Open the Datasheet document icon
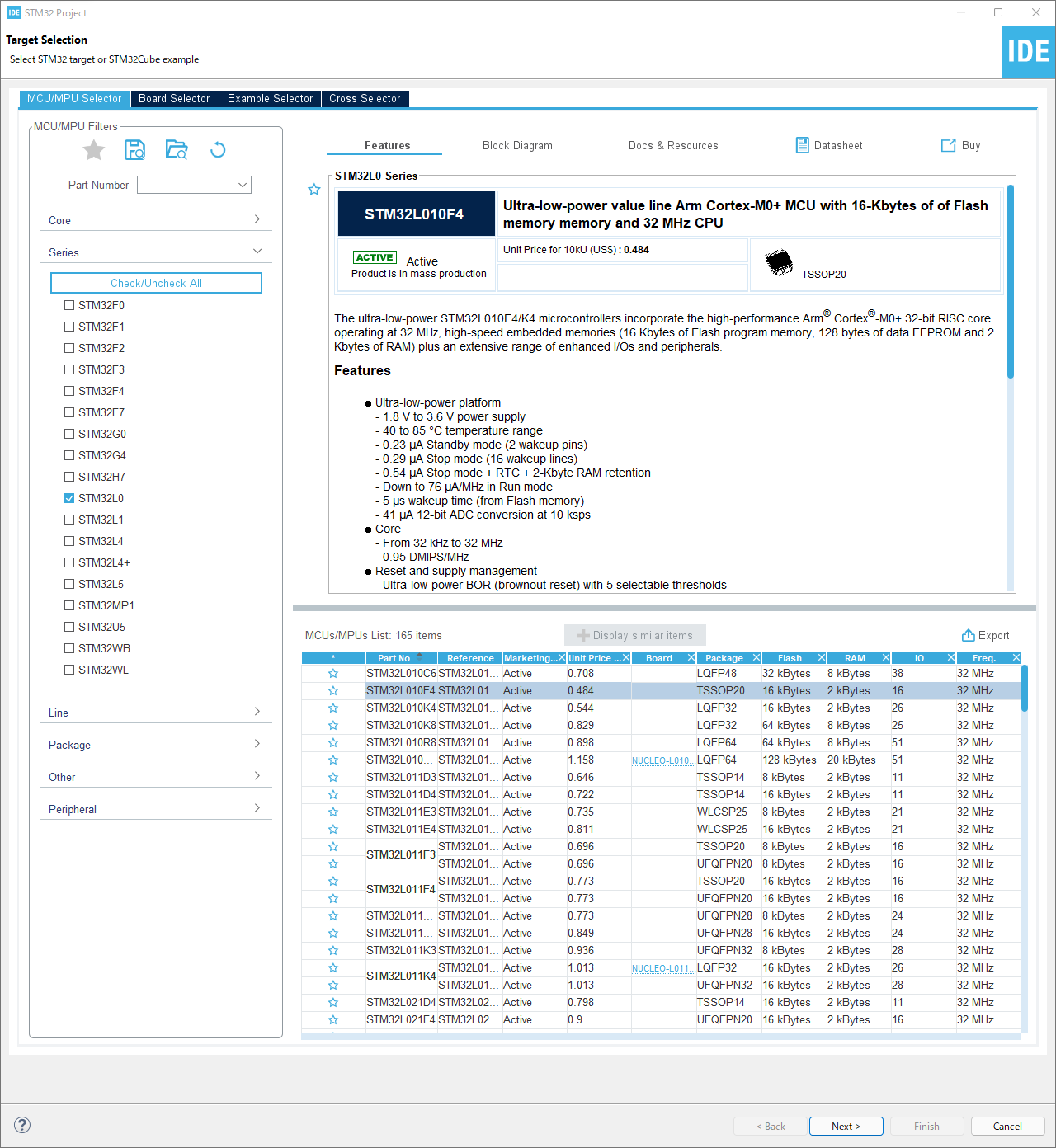Screen dimensions: 1056x1148 [x=802, y=146]
